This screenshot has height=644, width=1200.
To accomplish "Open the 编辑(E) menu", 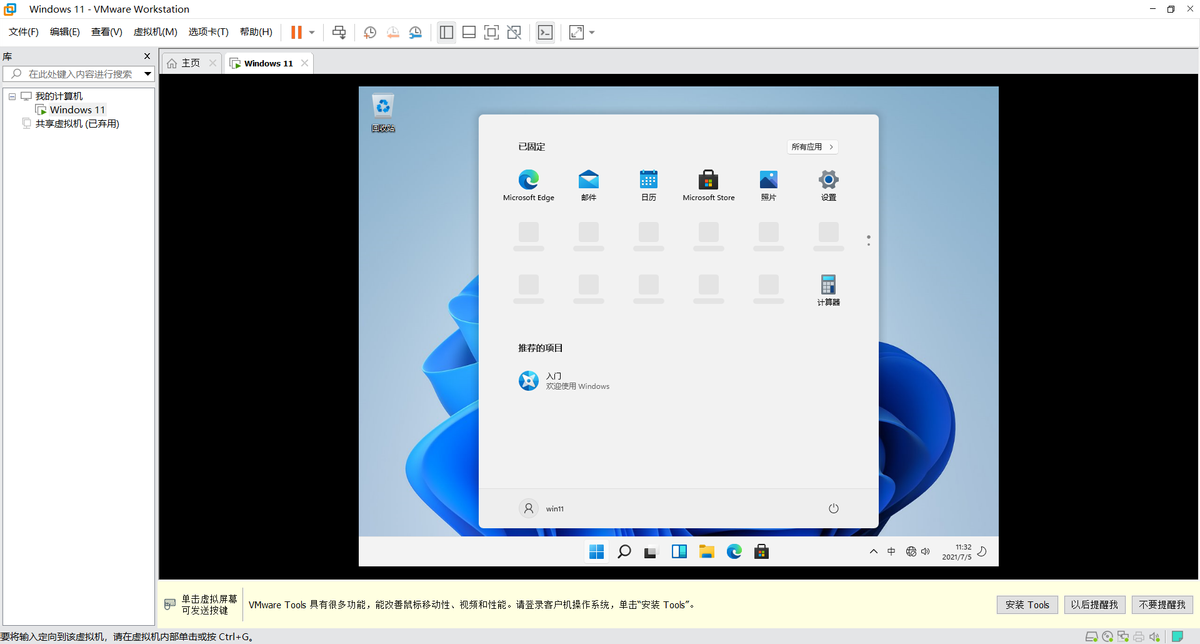I will click(65, 32).
